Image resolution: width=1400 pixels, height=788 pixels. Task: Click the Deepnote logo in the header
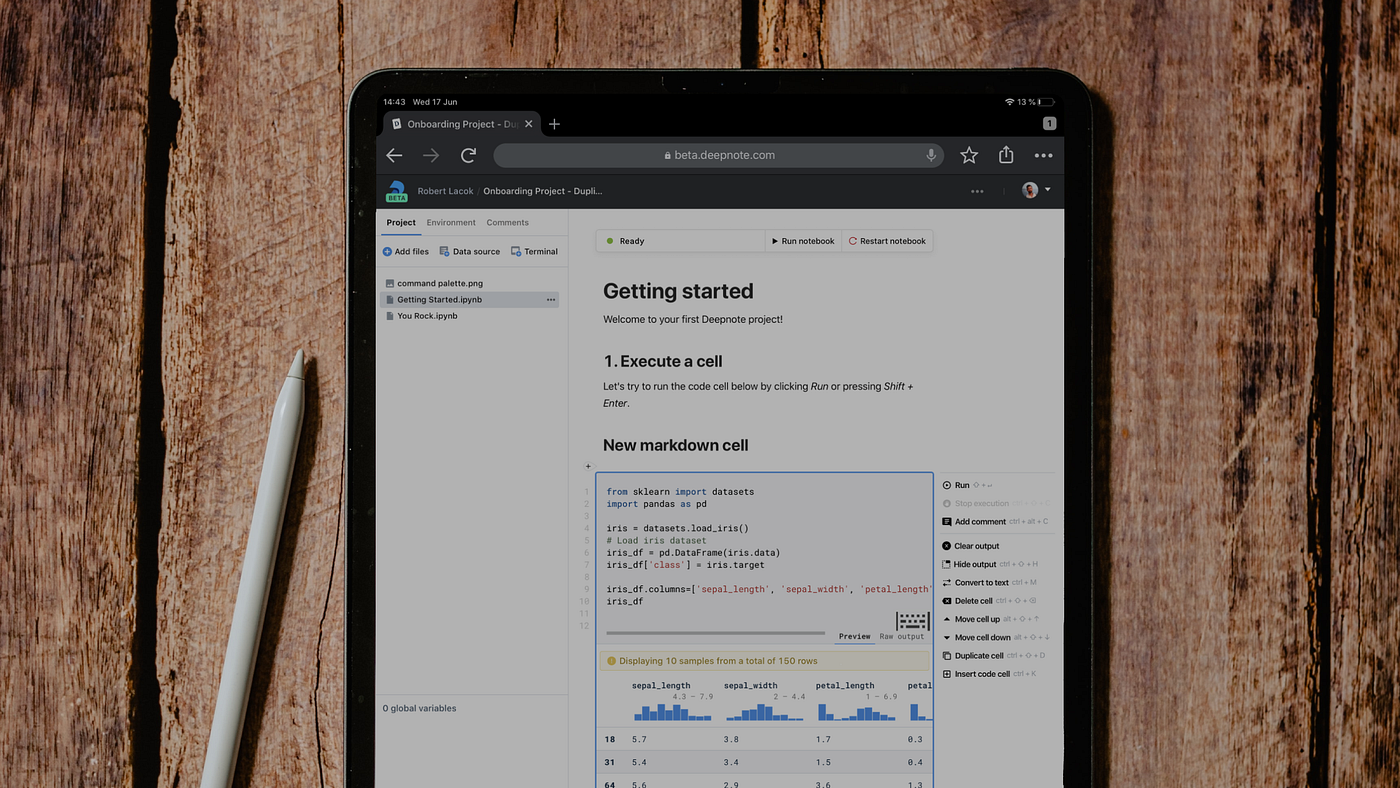tap(396, 190)
